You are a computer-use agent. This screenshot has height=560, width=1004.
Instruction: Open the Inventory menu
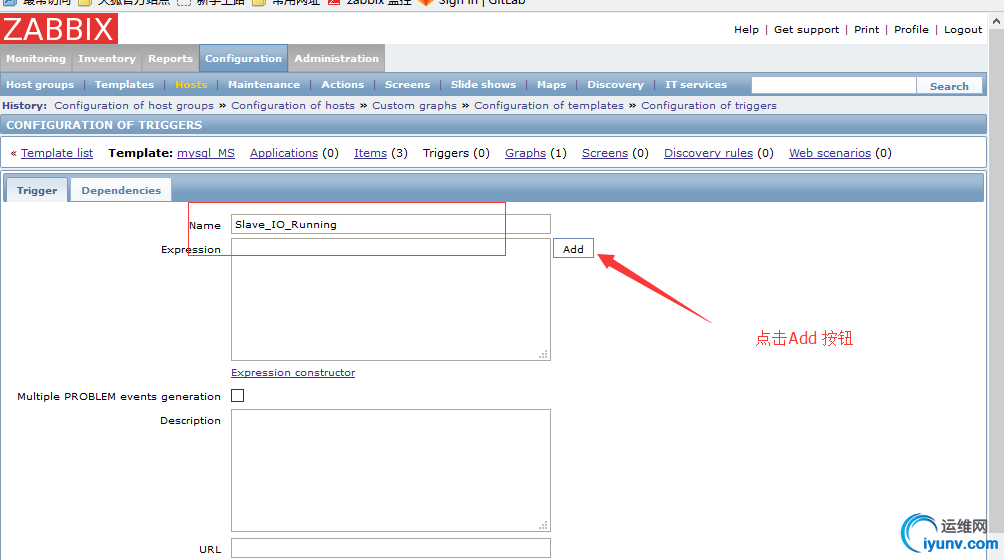[x=107, y=58]
